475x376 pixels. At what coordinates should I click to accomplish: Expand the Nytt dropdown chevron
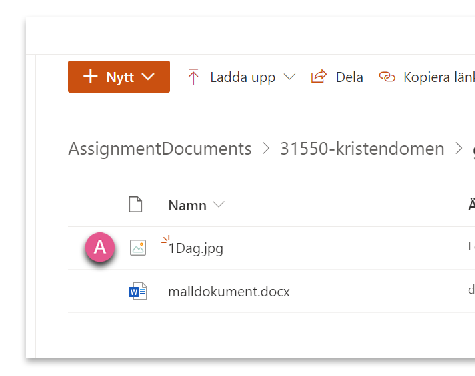148,77
